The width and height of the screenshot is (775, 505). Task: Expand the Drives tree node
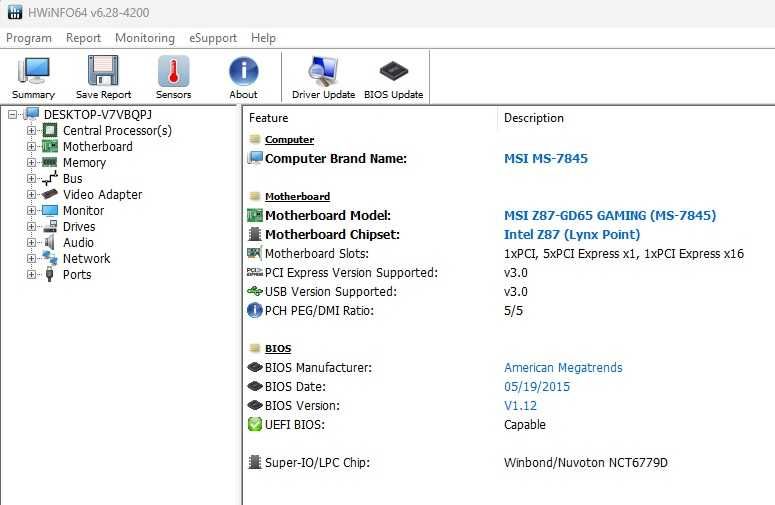[31, 226]
